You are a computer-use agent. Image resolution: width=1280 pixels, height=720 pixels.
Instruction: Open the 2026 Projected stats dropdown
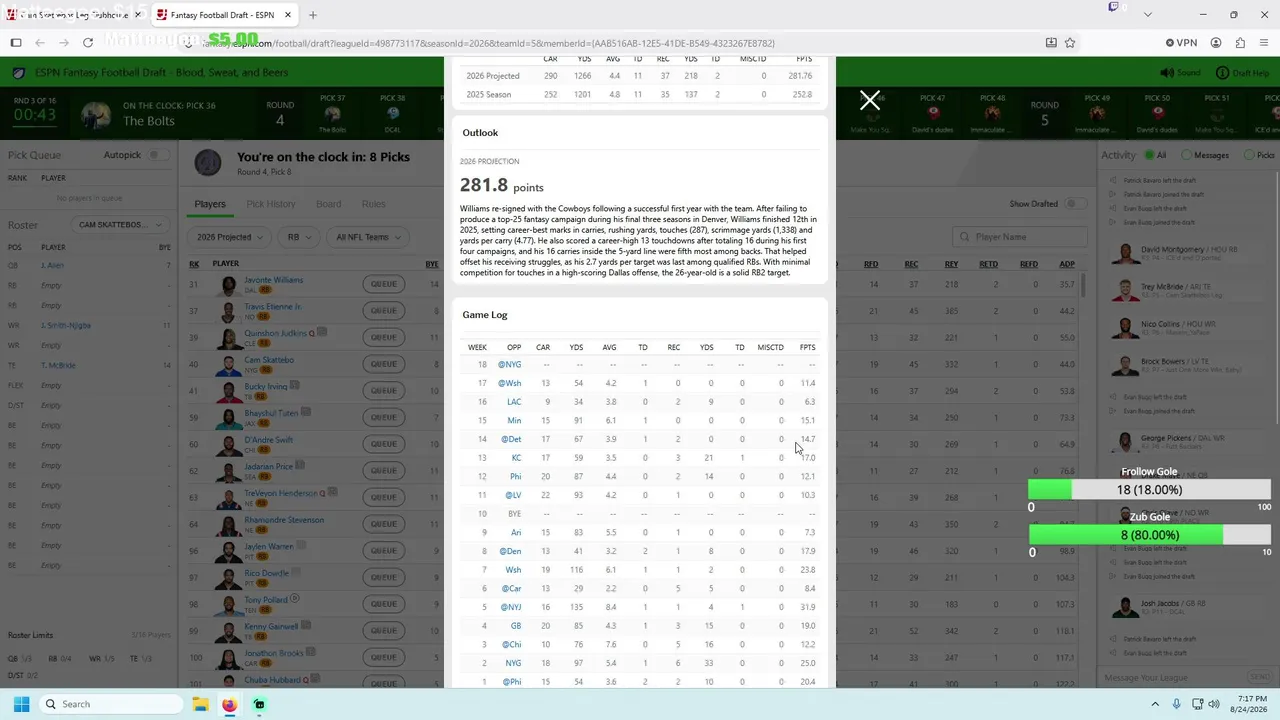229,237
